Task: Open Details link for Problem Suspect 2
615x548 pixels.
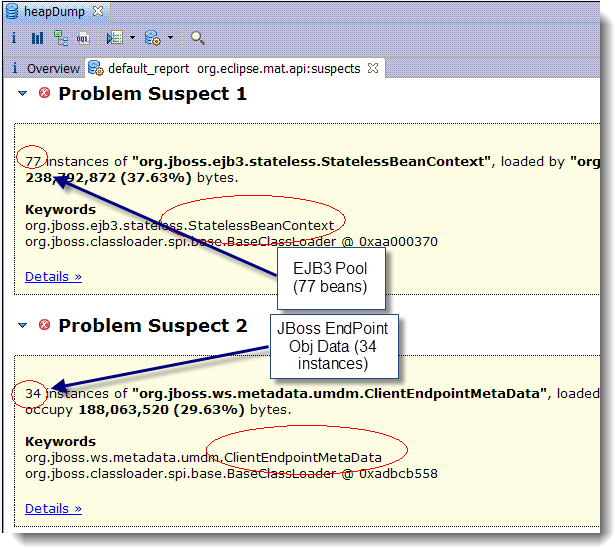Action: click(x=53, y=508)
